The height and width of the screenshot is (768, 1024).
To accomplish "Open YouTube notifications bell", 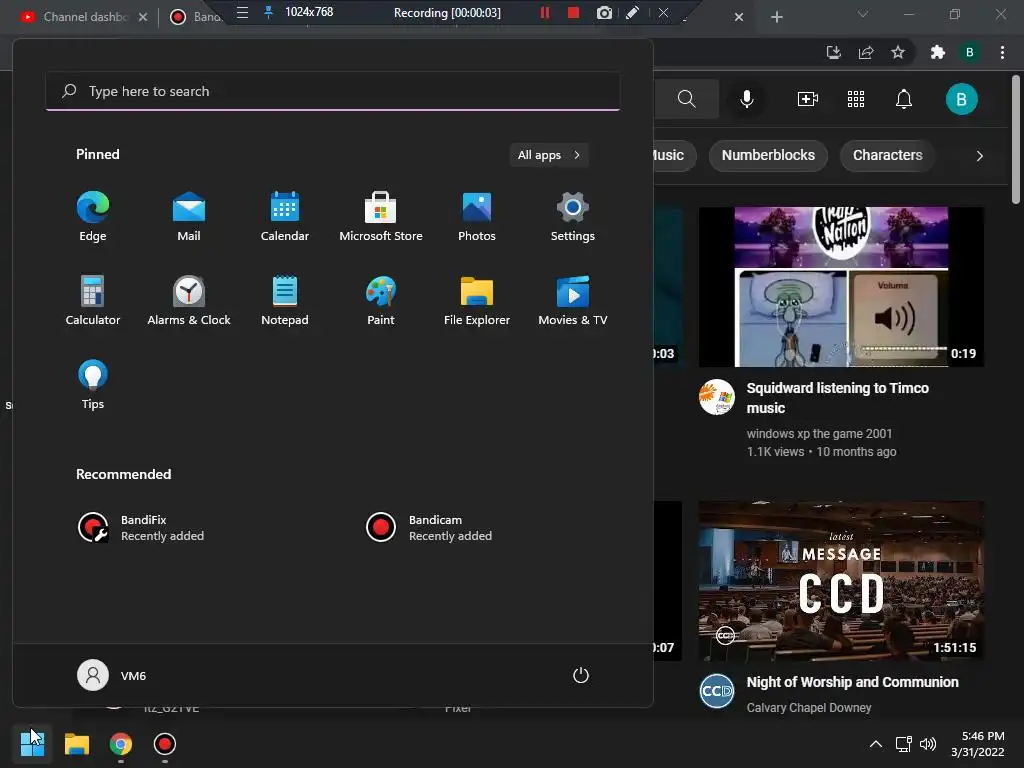I will point(904,99).
